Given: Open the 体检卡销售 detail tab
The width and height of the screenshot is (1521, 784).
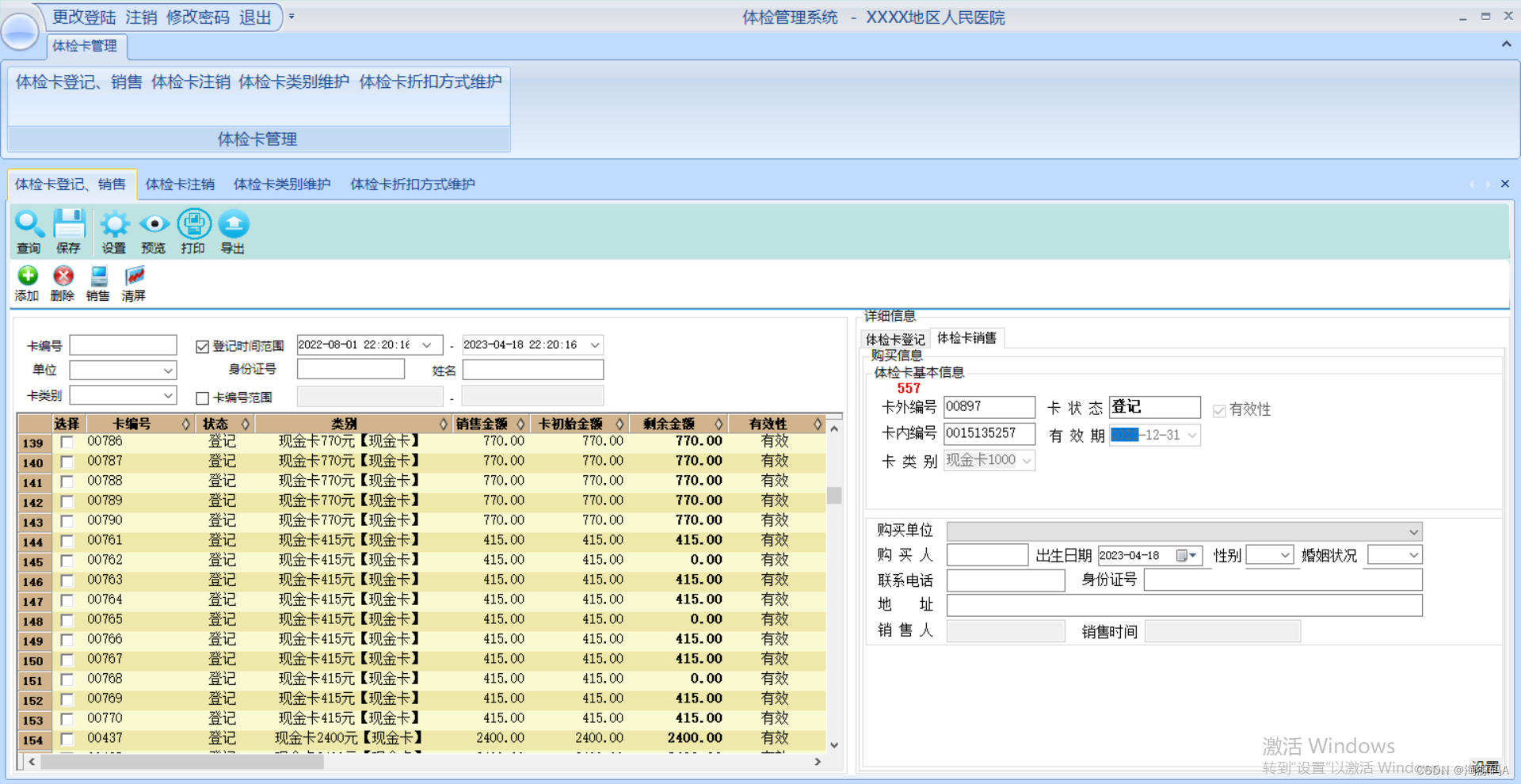Looking at the screenshot, I should pyautogui.click(x=966, y=338).
